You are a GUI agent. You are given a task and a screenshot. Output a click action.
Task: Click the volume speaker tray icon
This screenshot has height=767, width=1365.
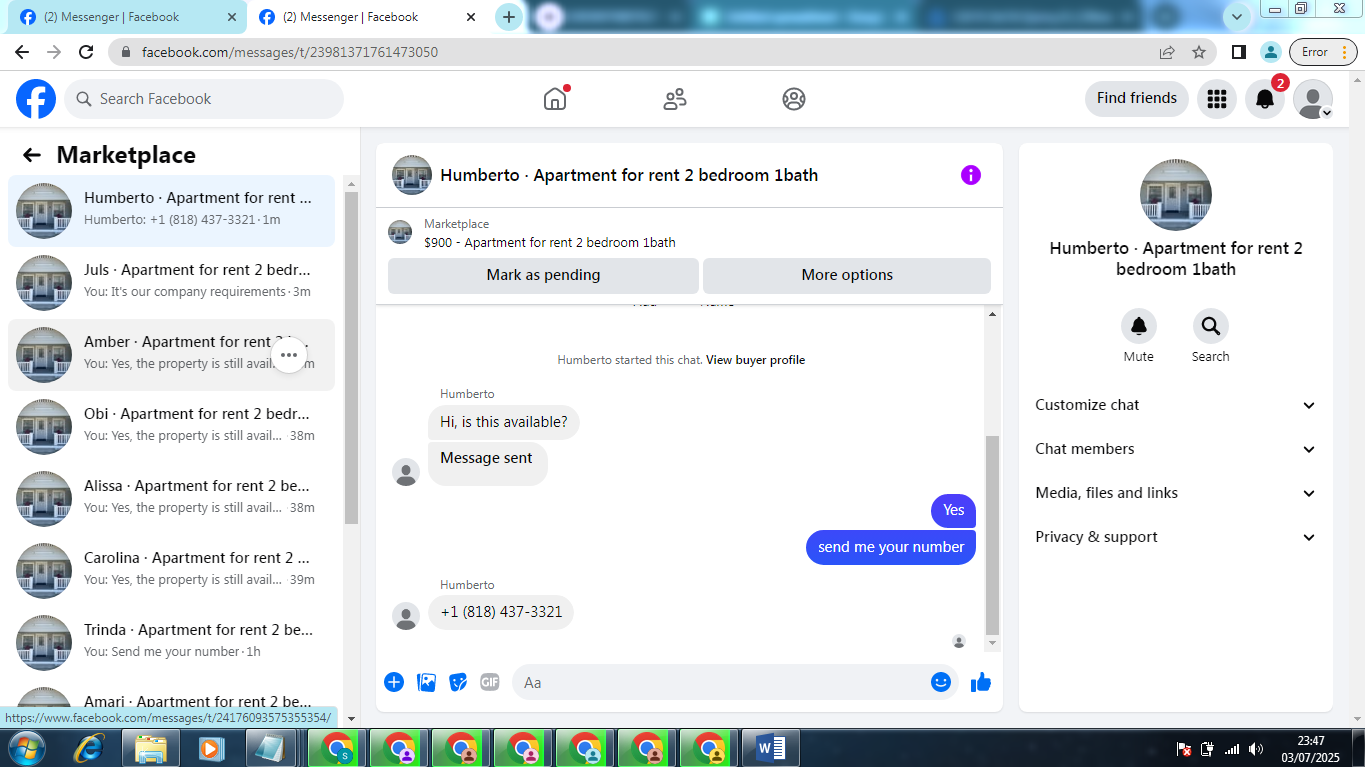pos(1257,748)
